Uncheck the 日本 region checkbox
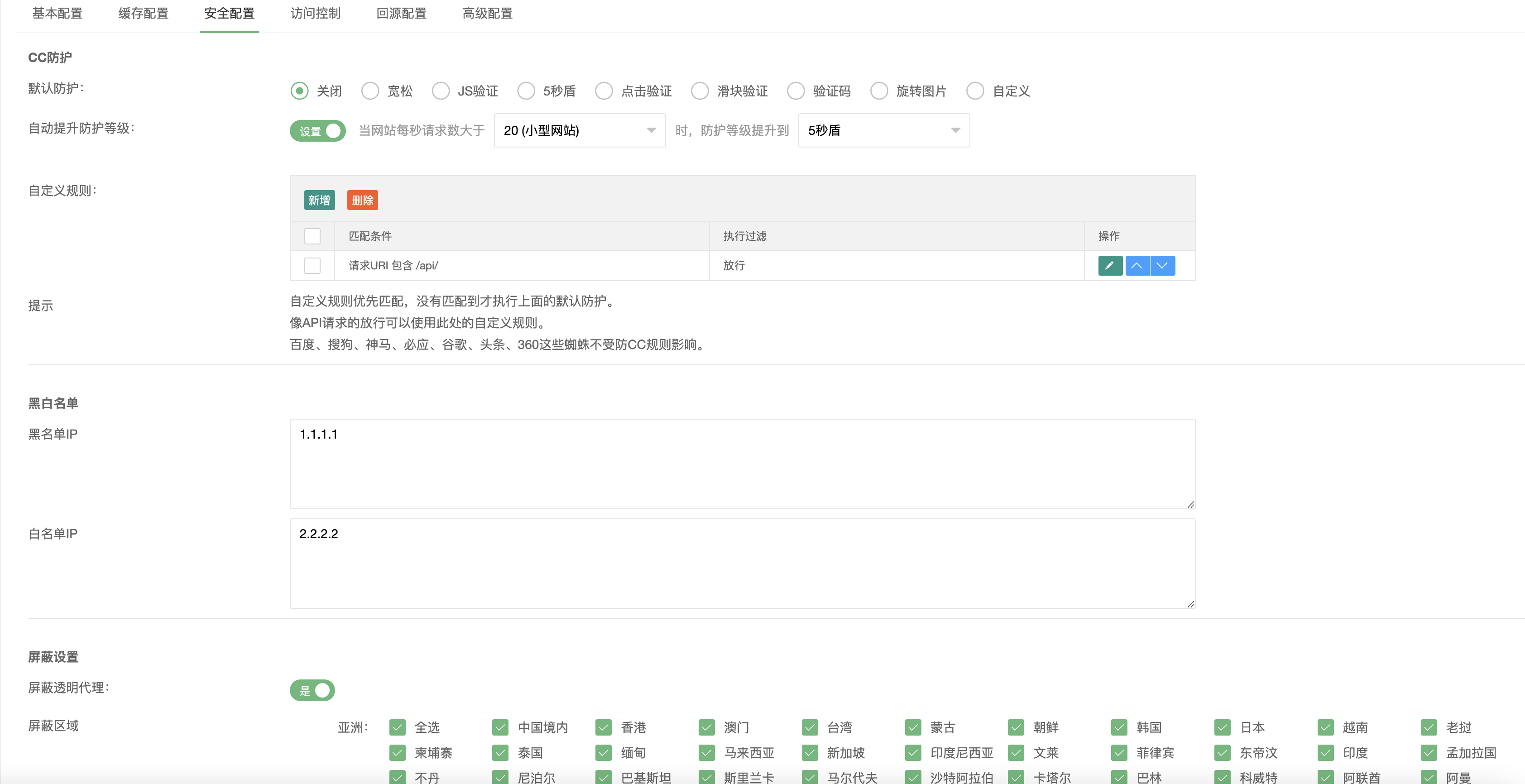Viewport: 1525px width, 784px height. tap(1223, 727)
